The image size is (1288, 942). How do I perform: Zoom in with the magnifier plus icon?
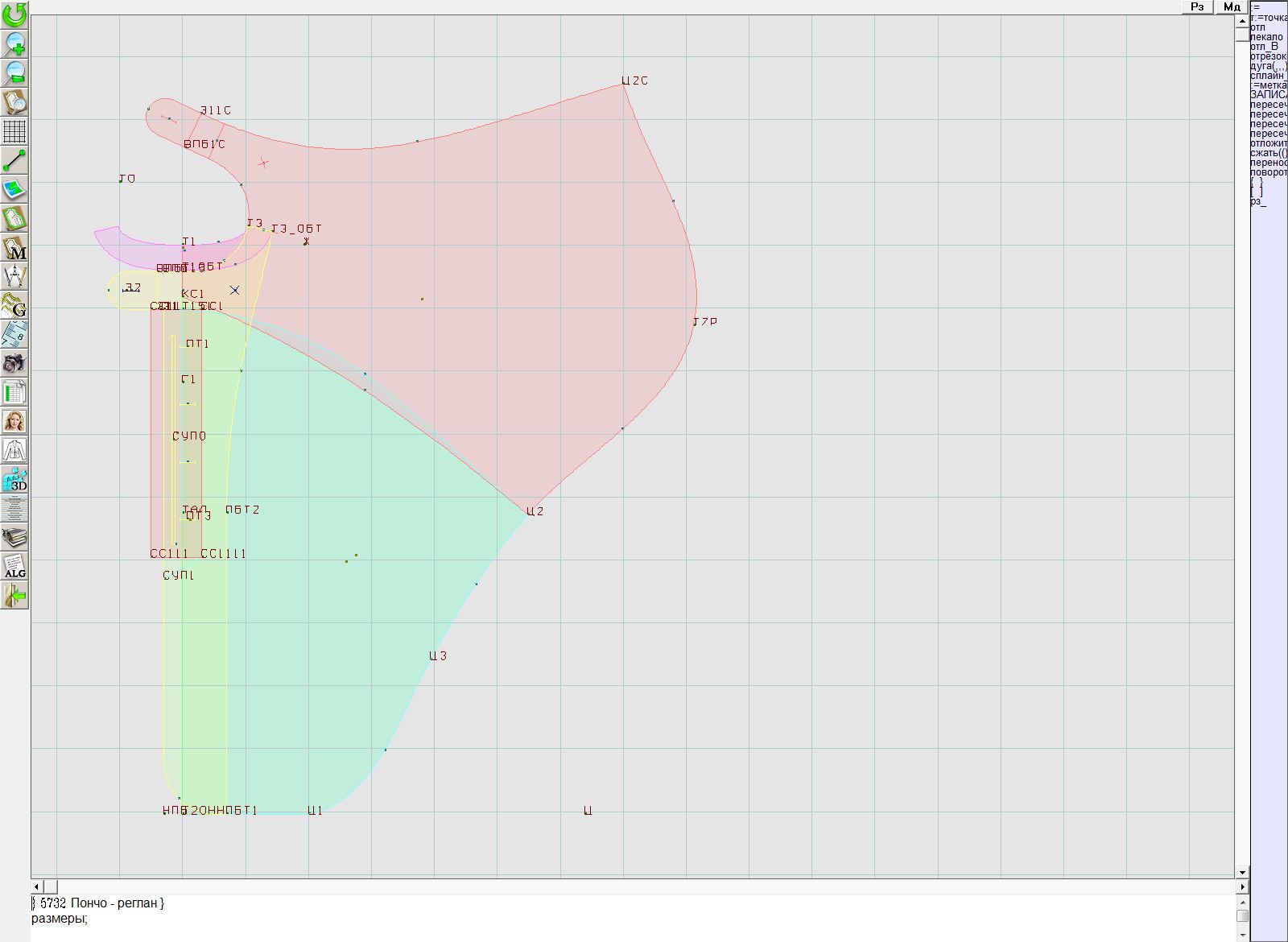[14, 43]
